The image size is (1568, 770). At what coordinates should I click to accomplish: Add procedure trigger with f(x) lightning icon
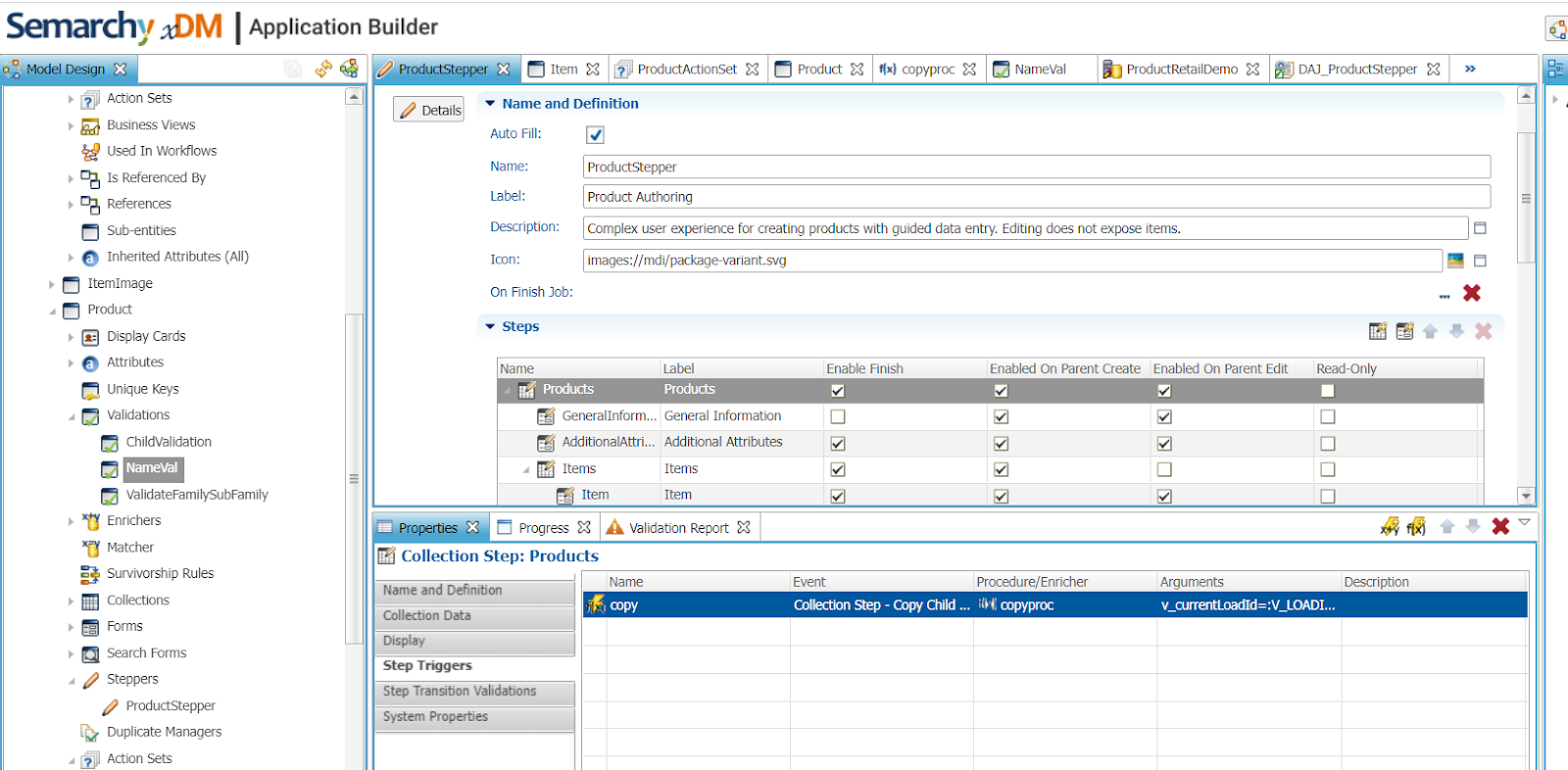pyautogui.click(x=1416, y=527)
